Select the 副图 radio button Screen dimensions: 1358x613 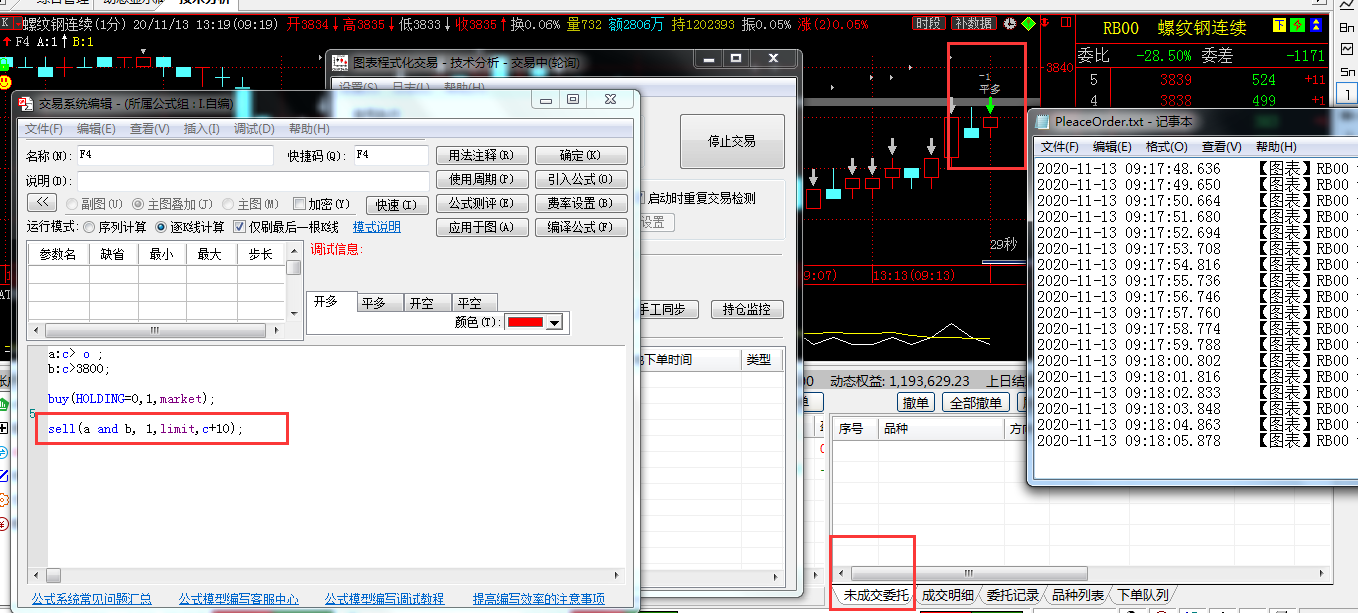pyautogui.click(x=71, y=204)
